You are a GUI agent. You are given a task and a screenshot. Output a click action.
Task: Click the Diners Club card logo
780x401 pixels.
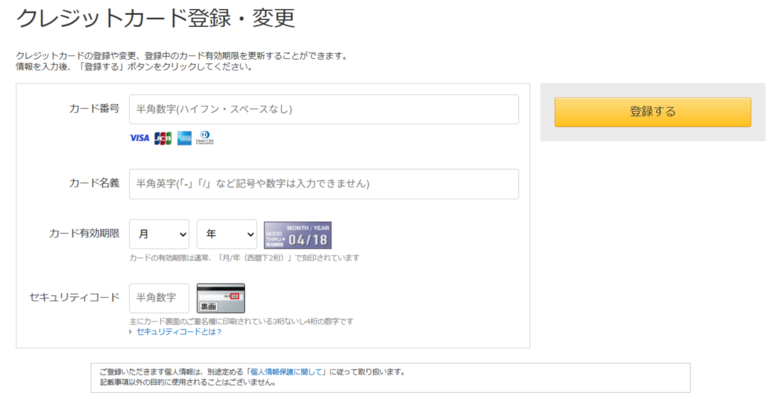[204, 138]
